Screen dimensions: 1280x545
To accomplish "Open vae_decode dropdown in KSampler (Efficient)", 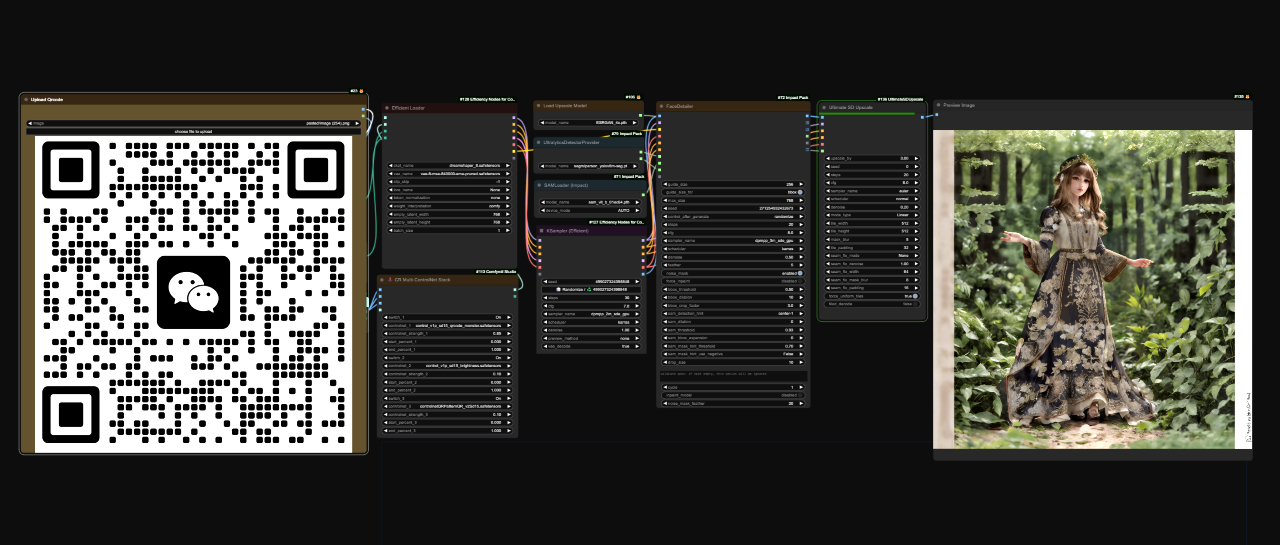I will (x=590, y=346).
